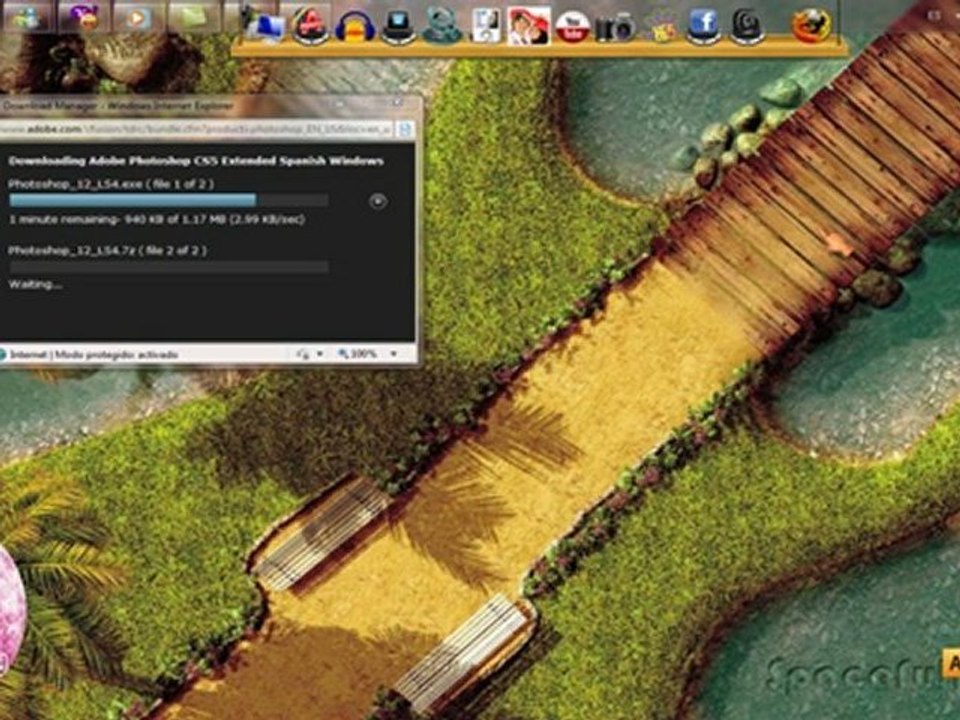Select the adobe.com address bar field

[196, 129]
